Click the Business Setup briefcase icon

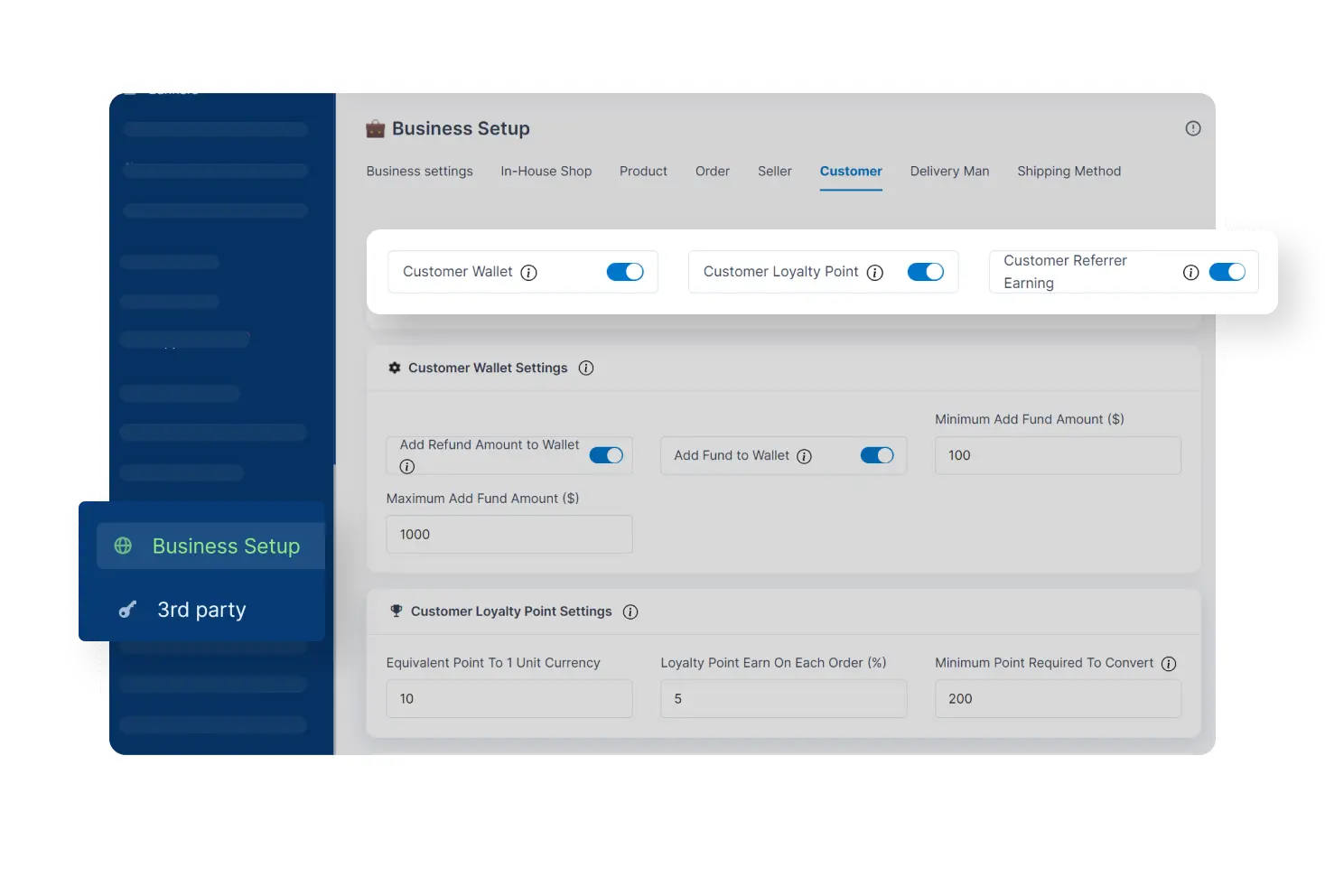click(376, 128)
